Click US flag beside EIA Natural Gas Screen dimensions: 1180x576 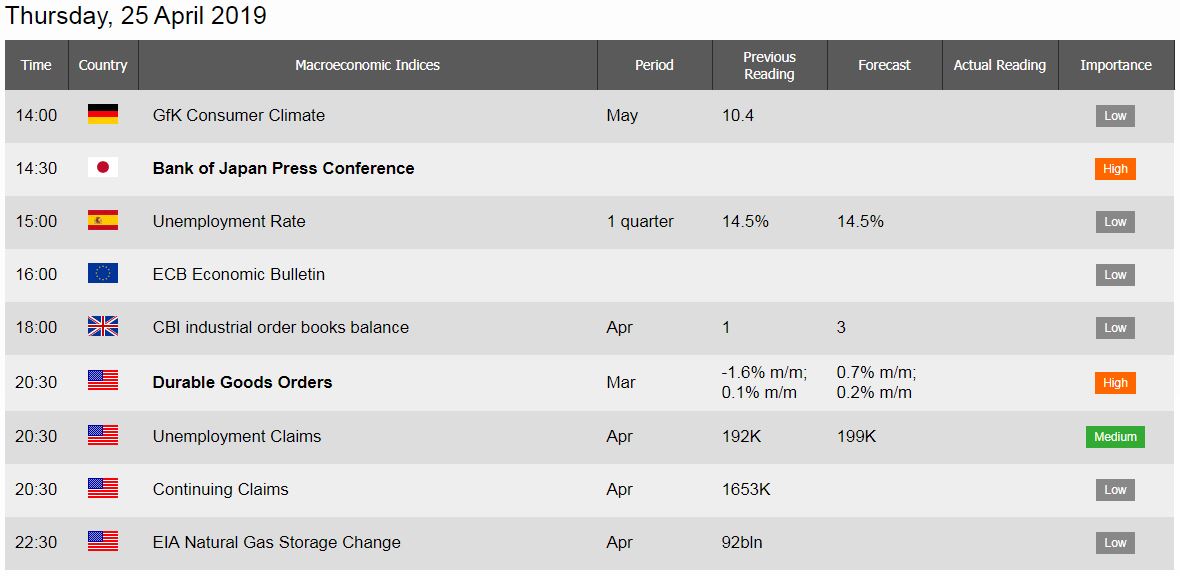103,541
